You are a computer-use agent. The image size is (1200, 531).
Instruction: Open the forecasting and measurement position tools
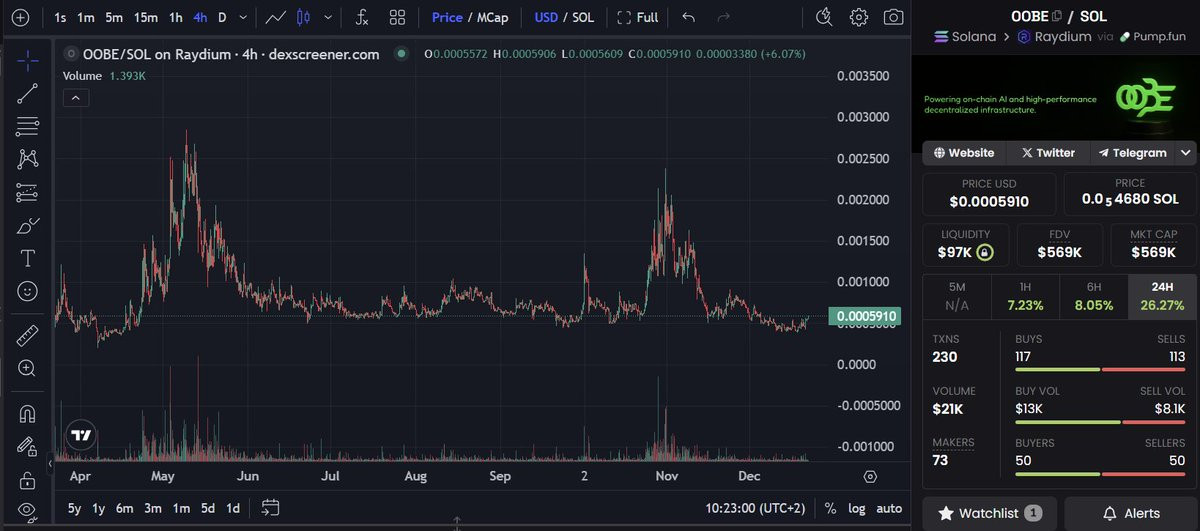coord(28,192)
